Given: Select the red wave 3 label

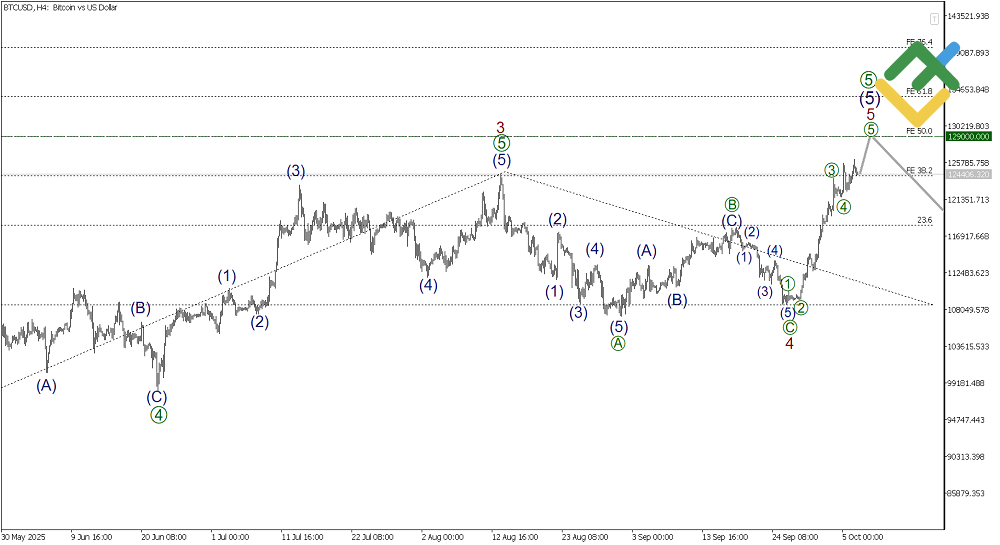Looking at the screenshot, I should coord(501,127).
